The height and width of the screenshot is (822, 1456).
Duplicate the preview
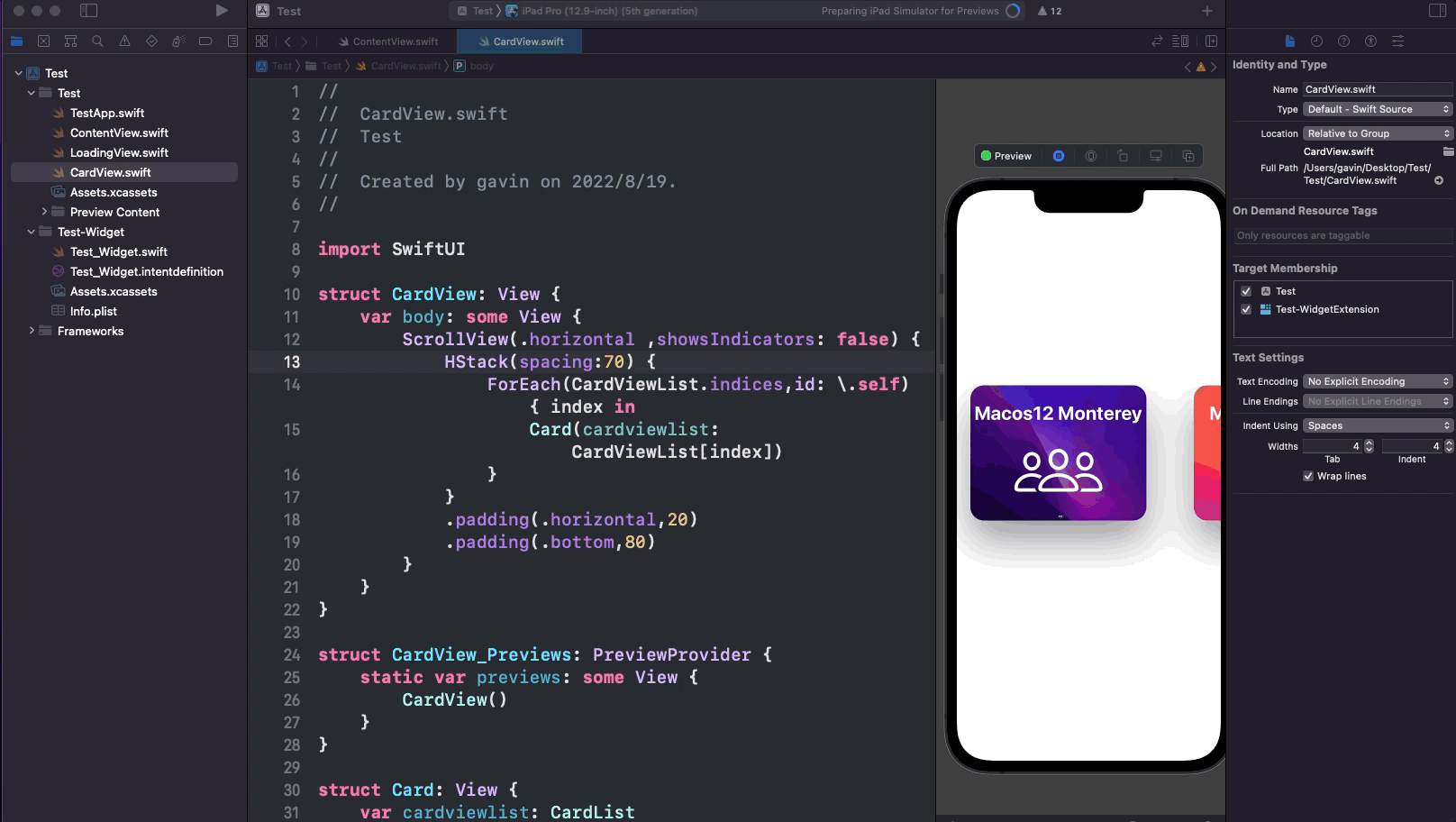[x=1188, y=156]
